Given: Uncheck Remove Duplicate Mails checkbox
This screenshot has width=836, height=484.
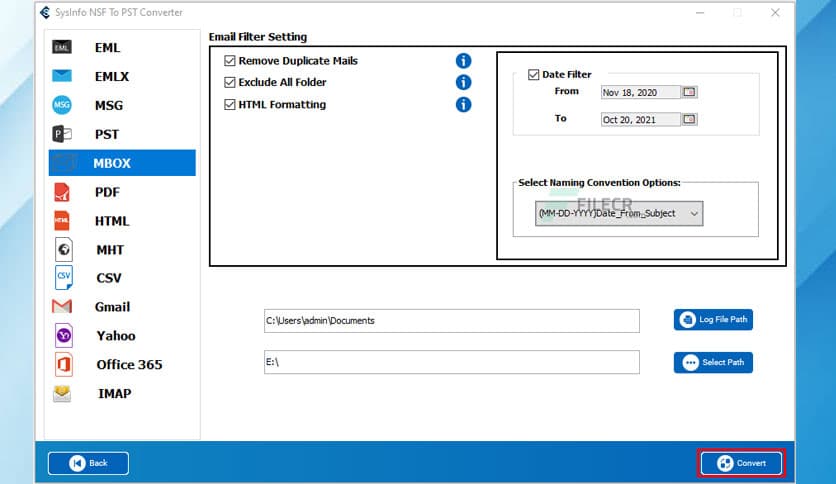Looking at the screenshot, I should (x=230, y=61).
